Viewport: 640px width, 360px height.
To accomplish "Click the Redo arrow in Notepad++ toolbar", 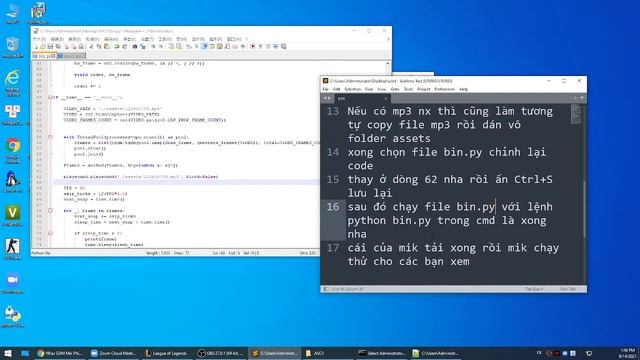I will [124, 47].
